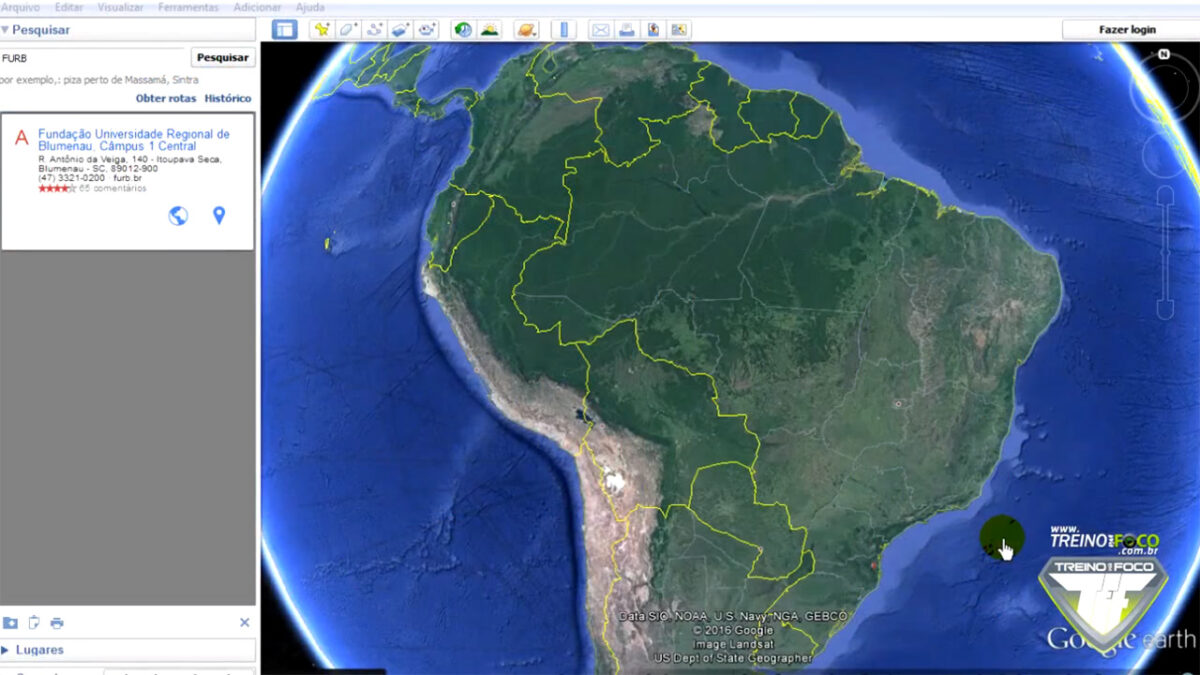
Task: Toggle sunlight across the landscape icon
Action: 490,29
